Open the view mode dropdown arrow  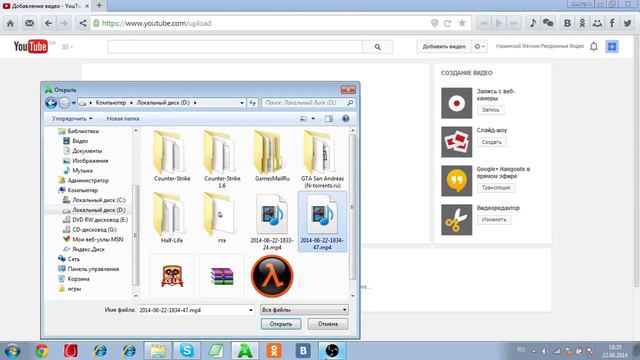click(313, 118)
